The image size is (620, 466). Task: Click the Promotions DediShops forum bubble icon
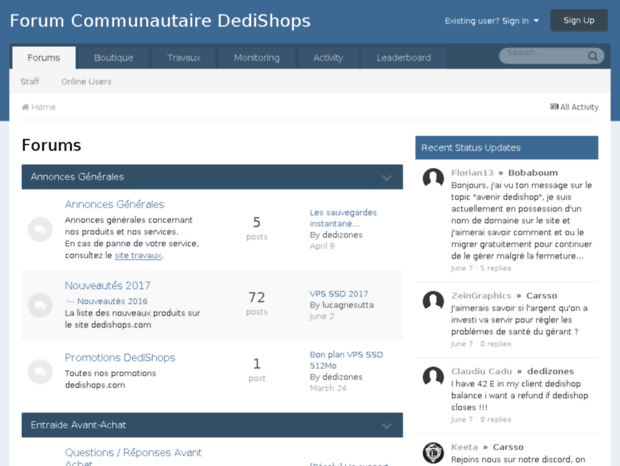(40, 372)
